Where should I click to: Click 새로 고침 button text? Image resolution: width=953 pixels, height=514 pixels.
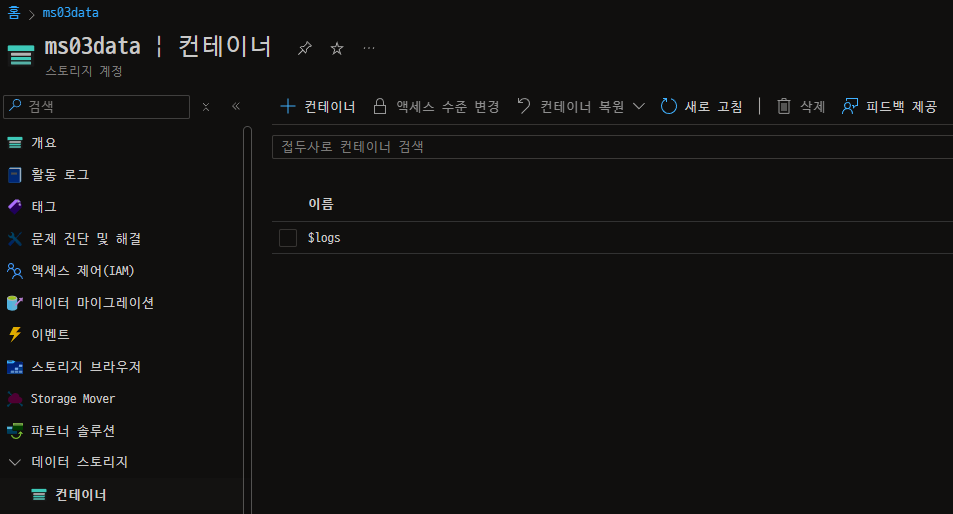714,107
